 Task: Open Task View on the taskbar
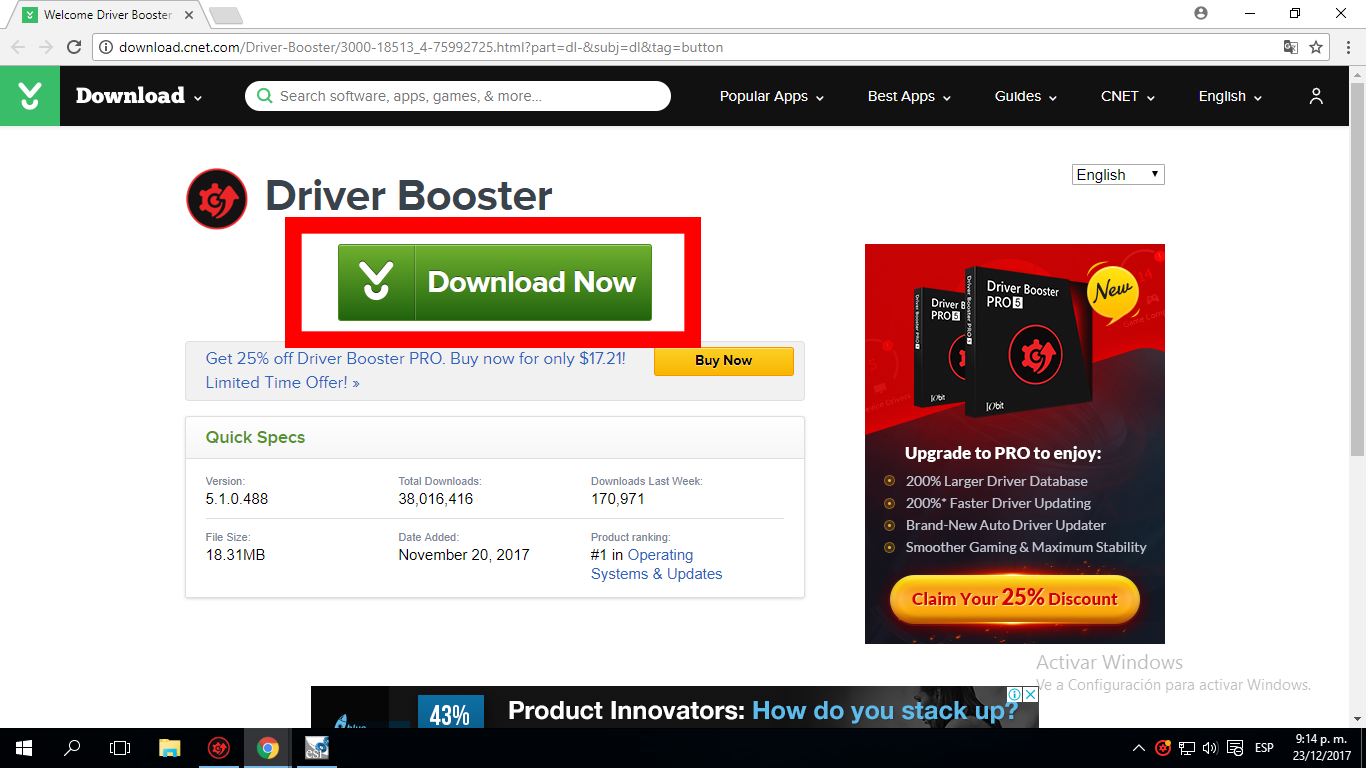120,748
